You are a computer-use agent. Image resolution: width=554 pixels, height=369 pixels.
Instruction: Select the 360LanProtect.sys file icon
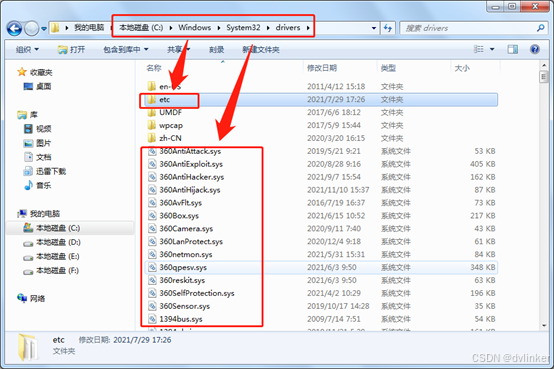(x=152, y=241)
